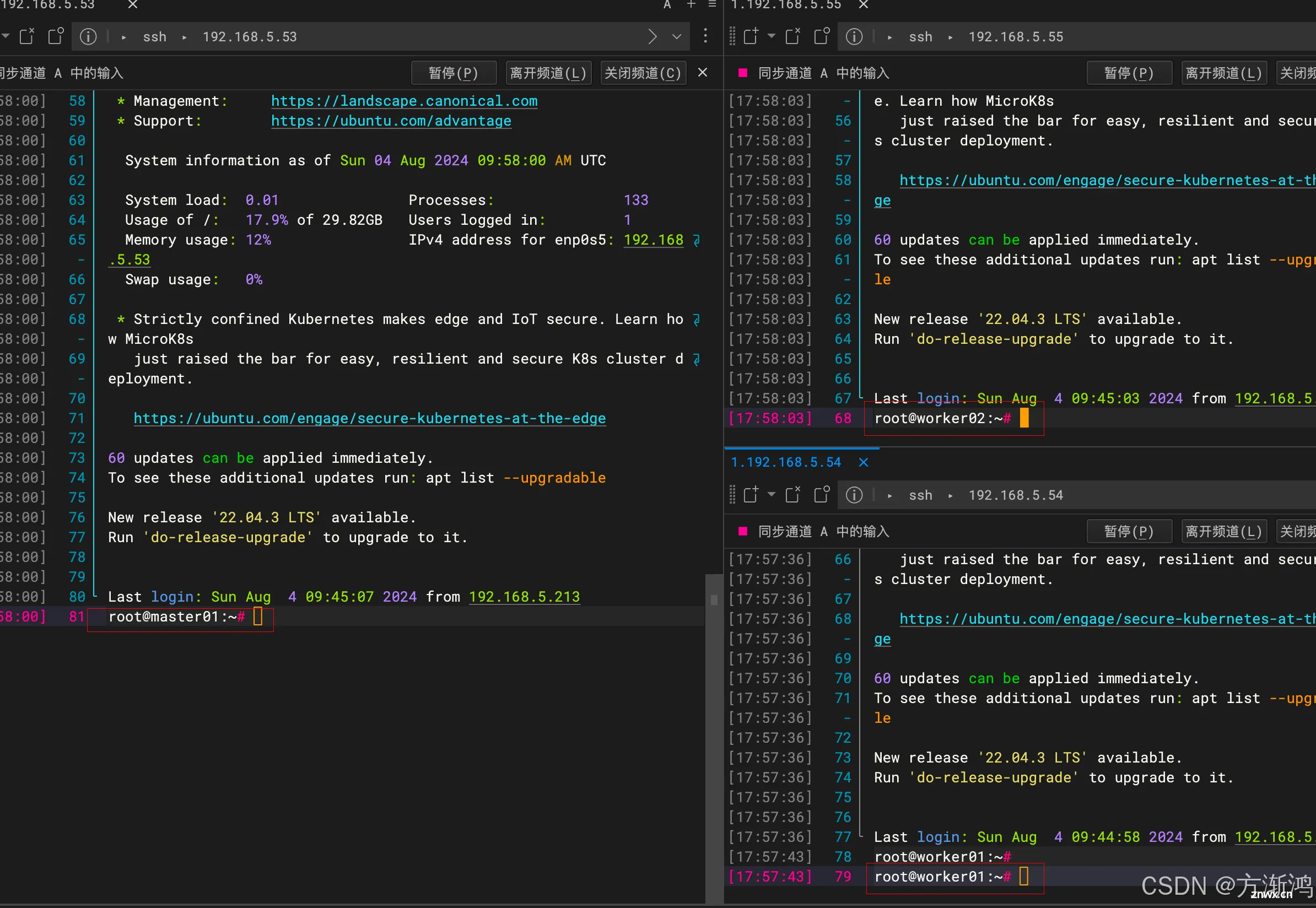Image resolution: width=1316 pixels, height=908 pixels.
Task: Expand the arrow before the 192.168.5.54 address segment
Action: [x=950, y=496]
